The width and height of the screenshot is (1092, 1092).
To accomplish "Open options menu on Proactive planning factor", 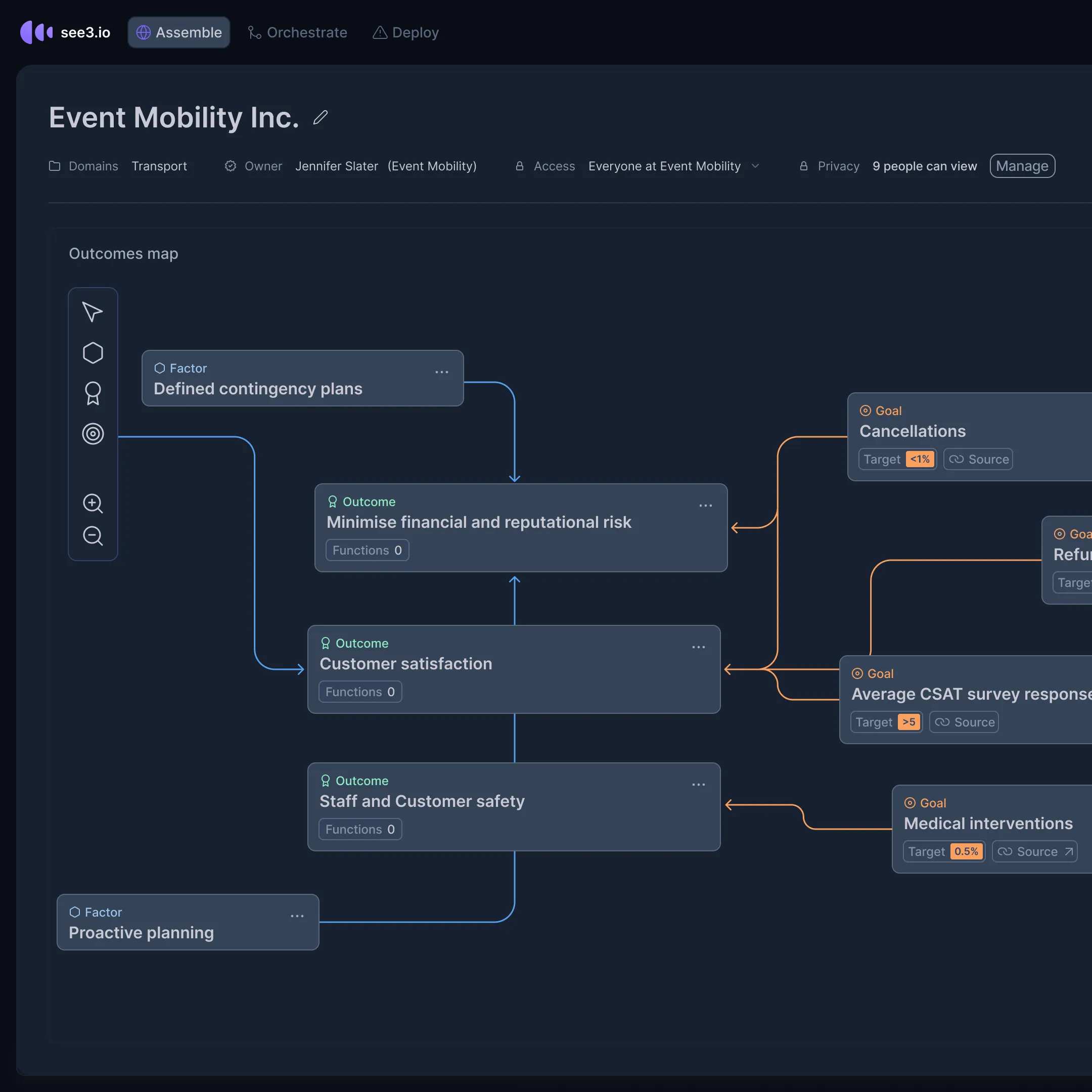I will pyautogui.click(x=297, y=916).
